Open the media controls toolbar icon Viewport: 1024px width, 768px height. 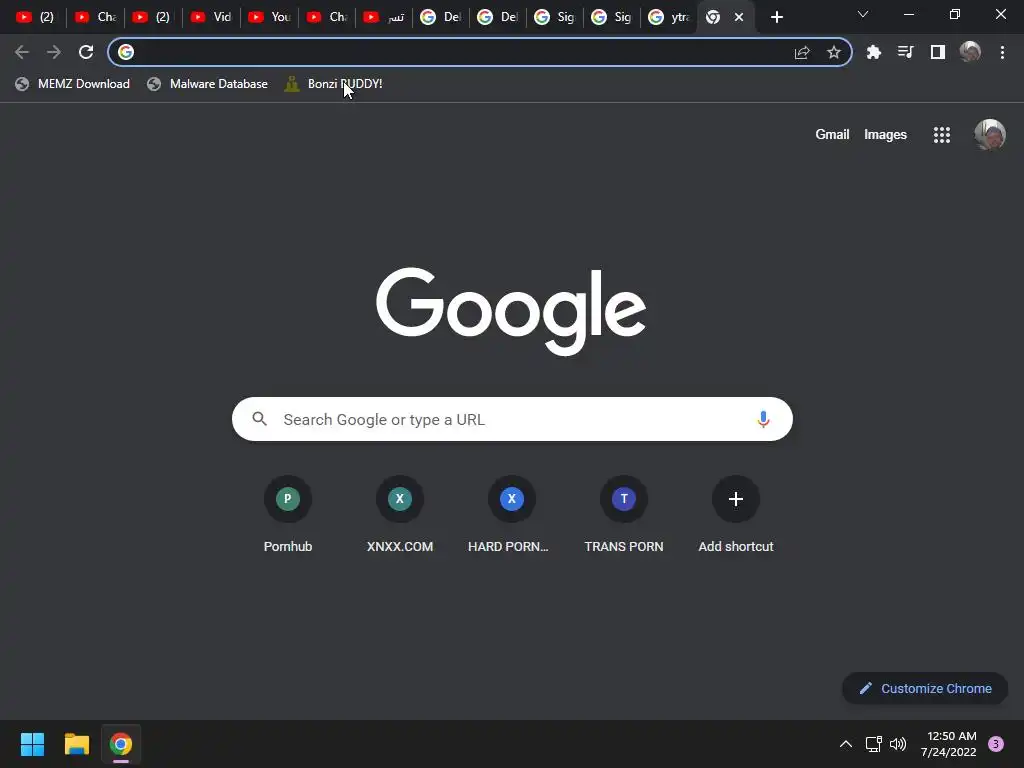pyautogui.click(x=906, y=52)
